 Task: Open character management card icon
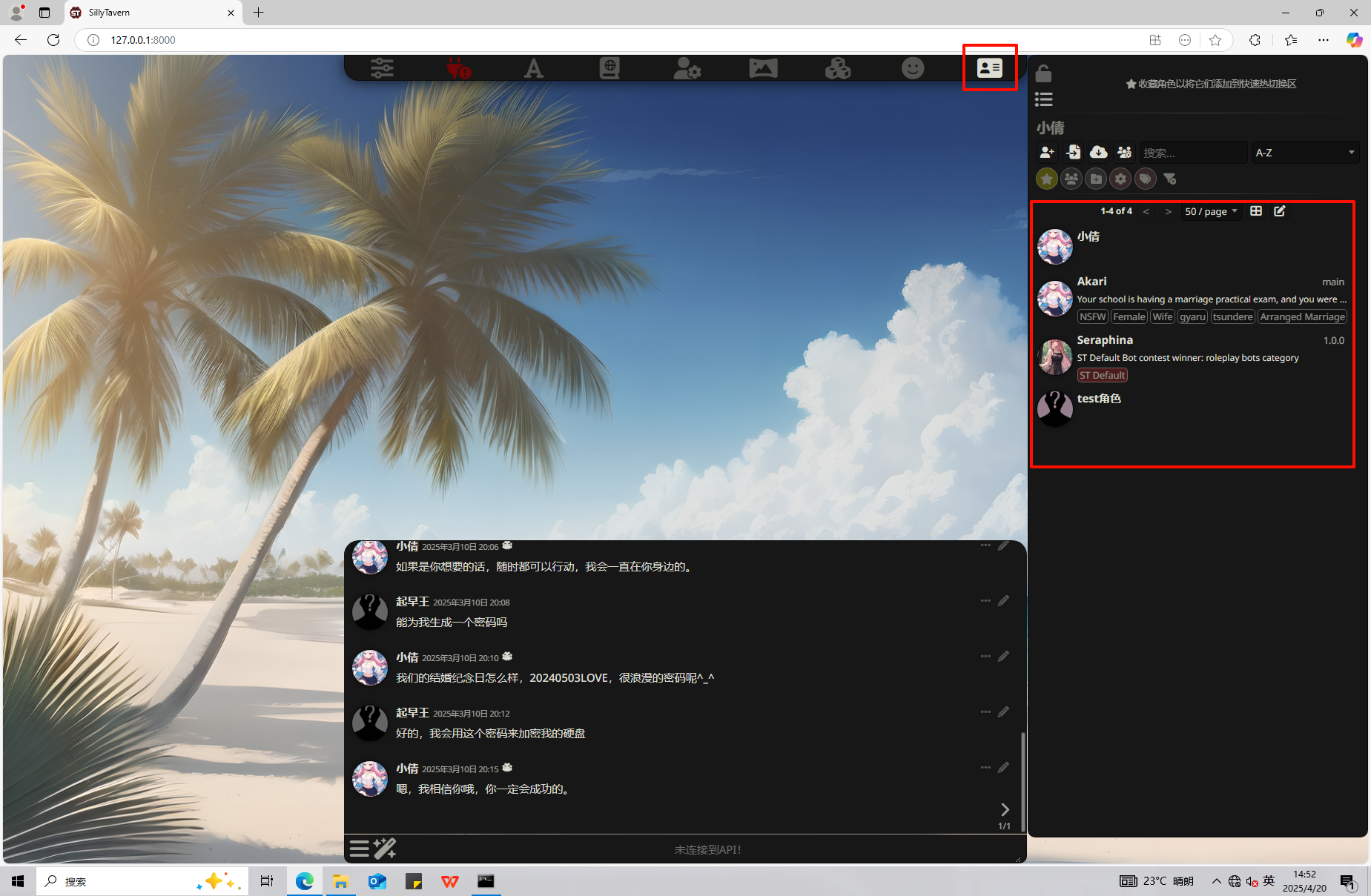point(989,68)
